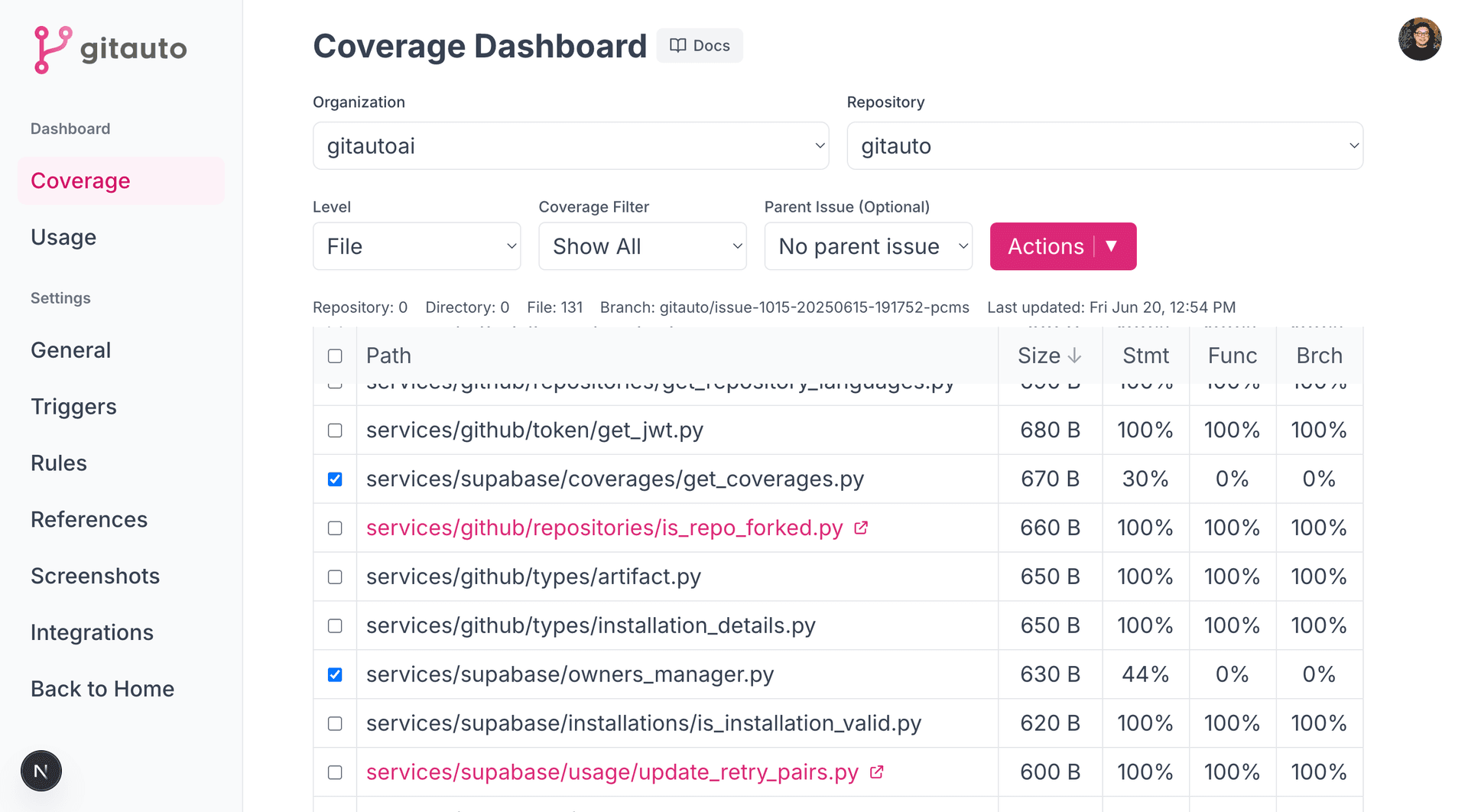Click the 670 B size cell
This screenshot has height=812, width=1468.
[x=1050, y=479]
